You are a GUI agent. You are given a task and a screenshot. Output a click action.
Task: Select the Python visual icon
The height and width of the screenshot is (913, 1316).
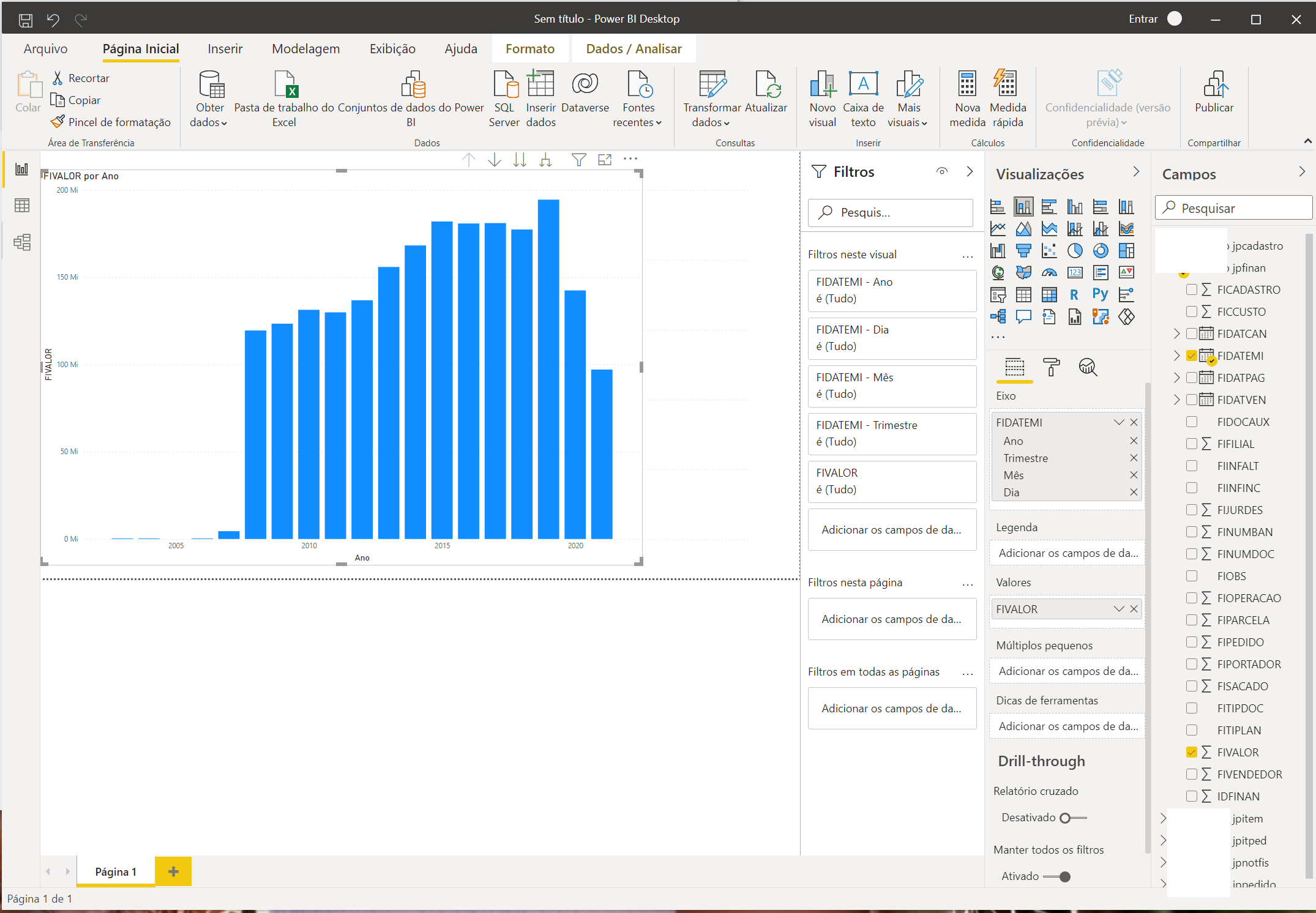(x=1100, y=294)
